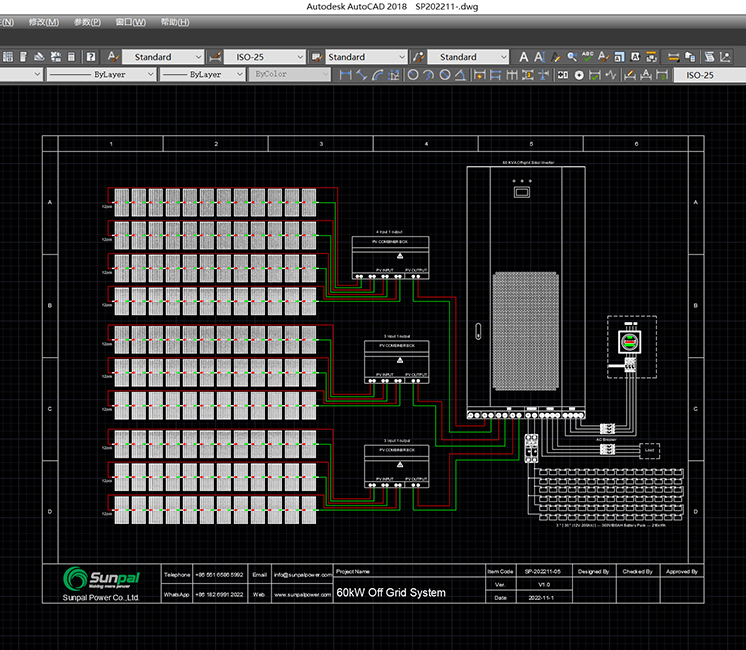Open the lineweight ByLayer dropdown
This screenshot has height=650, width=746.
click(202, 74)
